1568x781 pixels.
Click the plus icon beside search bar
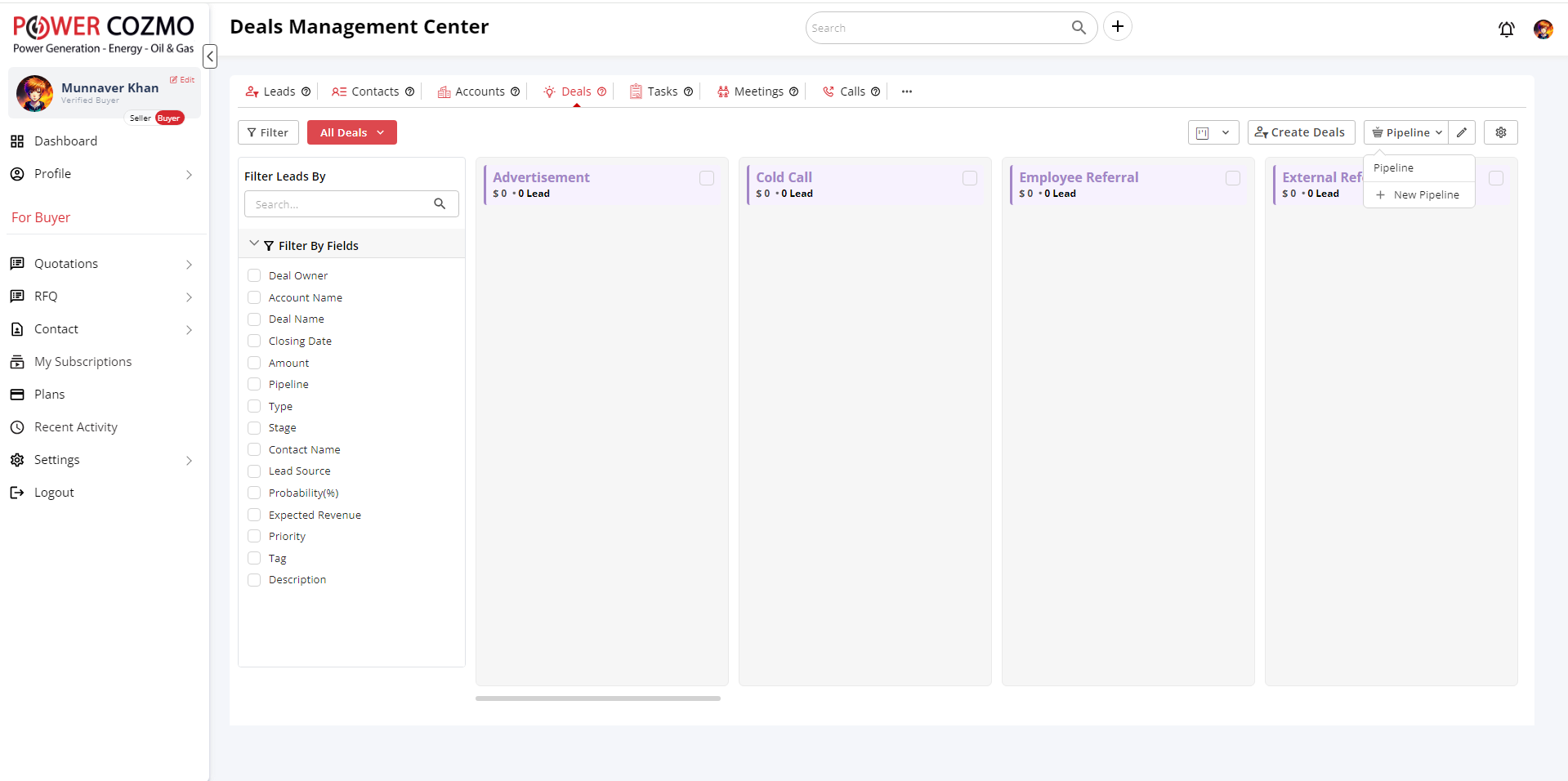click(x=1117, y=27)
